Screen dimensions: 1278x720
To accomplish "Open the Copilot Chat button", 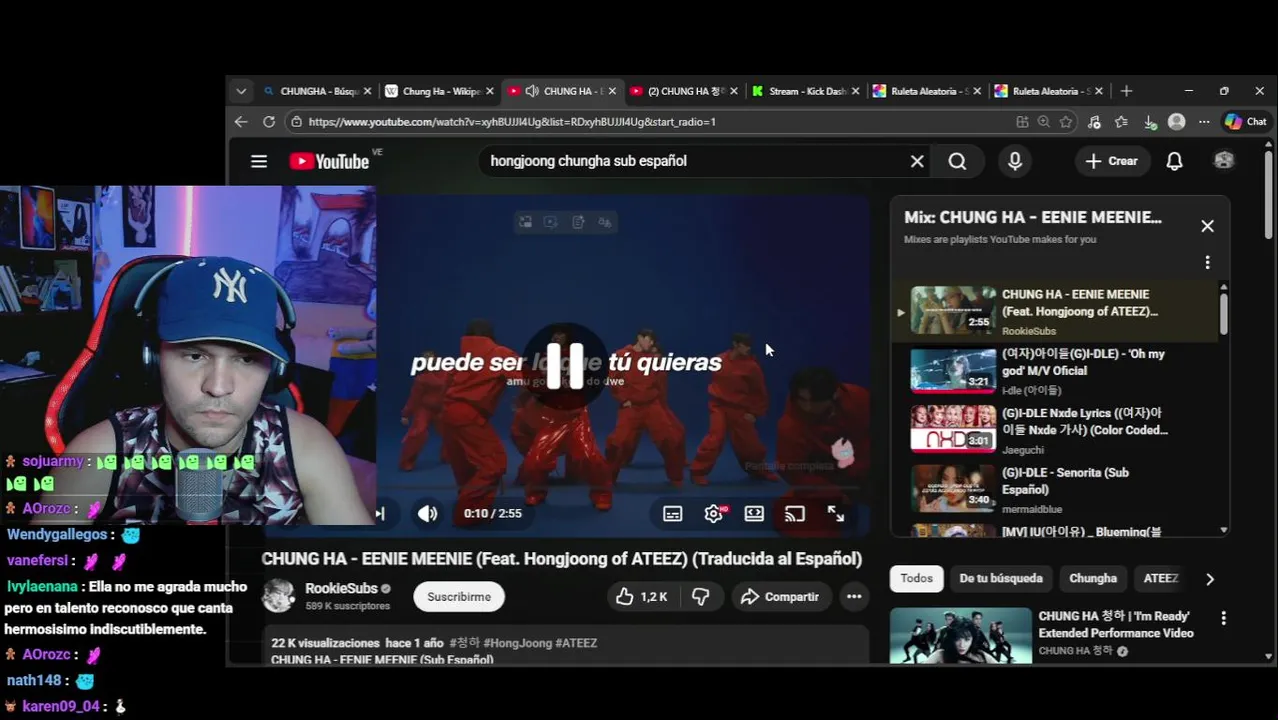I will 1246,122.
